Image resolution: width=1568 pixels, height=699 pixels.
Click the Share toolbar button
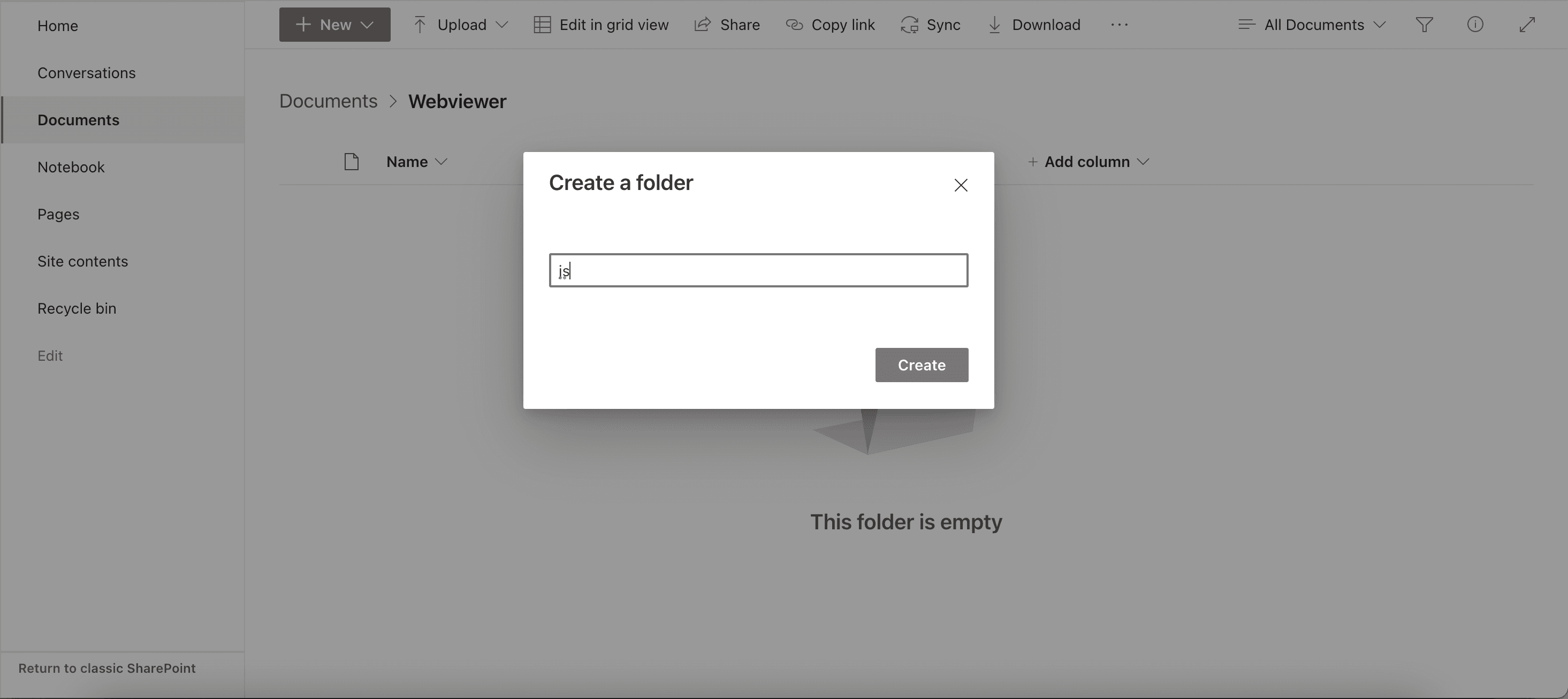(727, 25)
